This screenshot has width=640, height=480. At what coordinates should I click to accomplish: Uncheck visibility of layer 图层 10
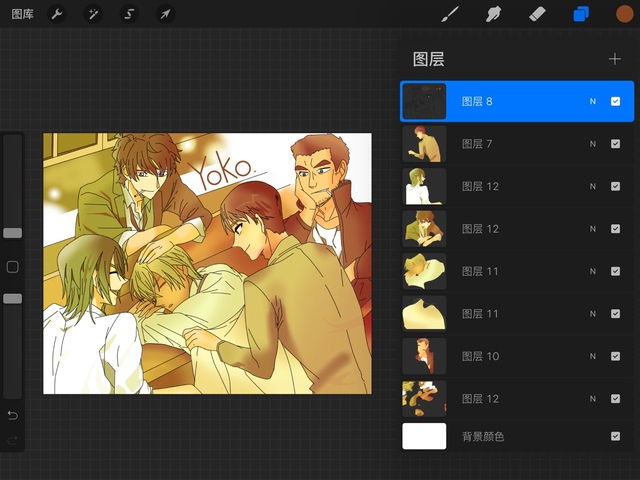[615, 356]
